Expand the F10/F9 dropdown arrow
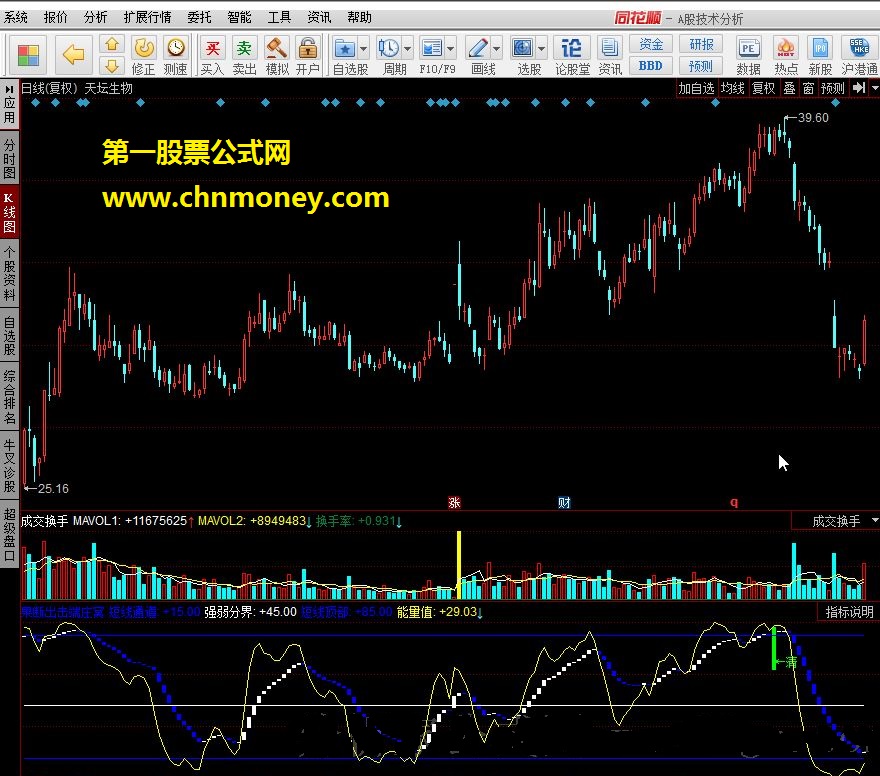Image resolution: width=880 pixels, height=776 pixels. click(x=451, y=49)
